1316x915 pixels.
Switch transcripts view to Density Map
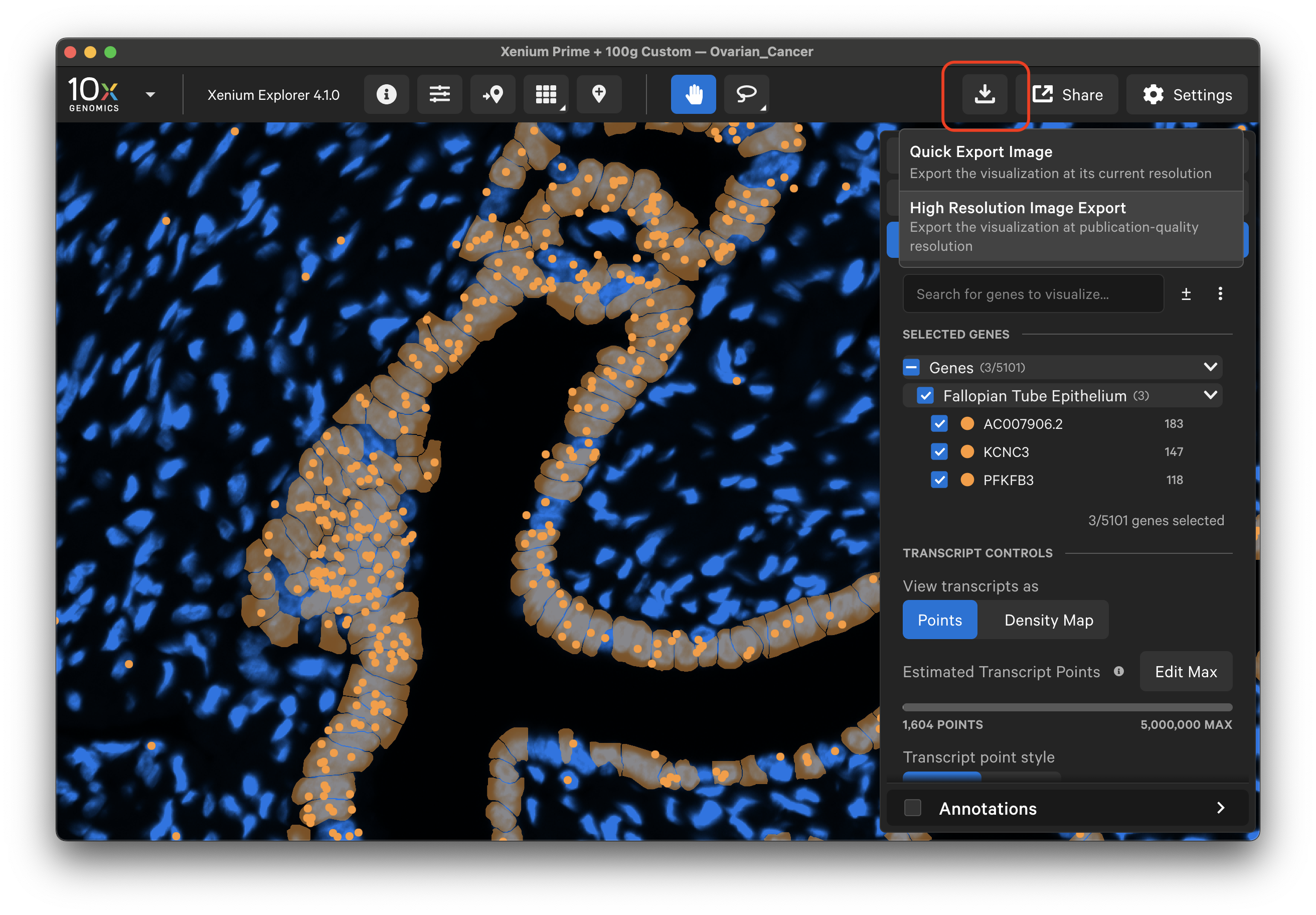(1048, 621)
